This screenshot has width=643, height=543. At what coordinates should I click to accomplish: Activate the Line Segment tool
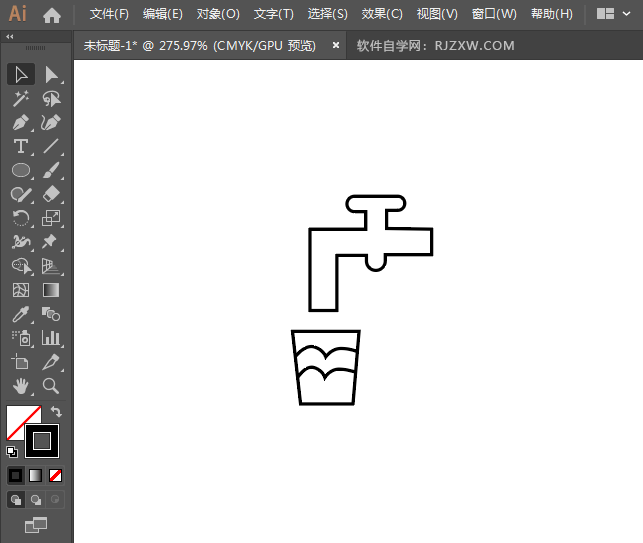tap(51, 146)
